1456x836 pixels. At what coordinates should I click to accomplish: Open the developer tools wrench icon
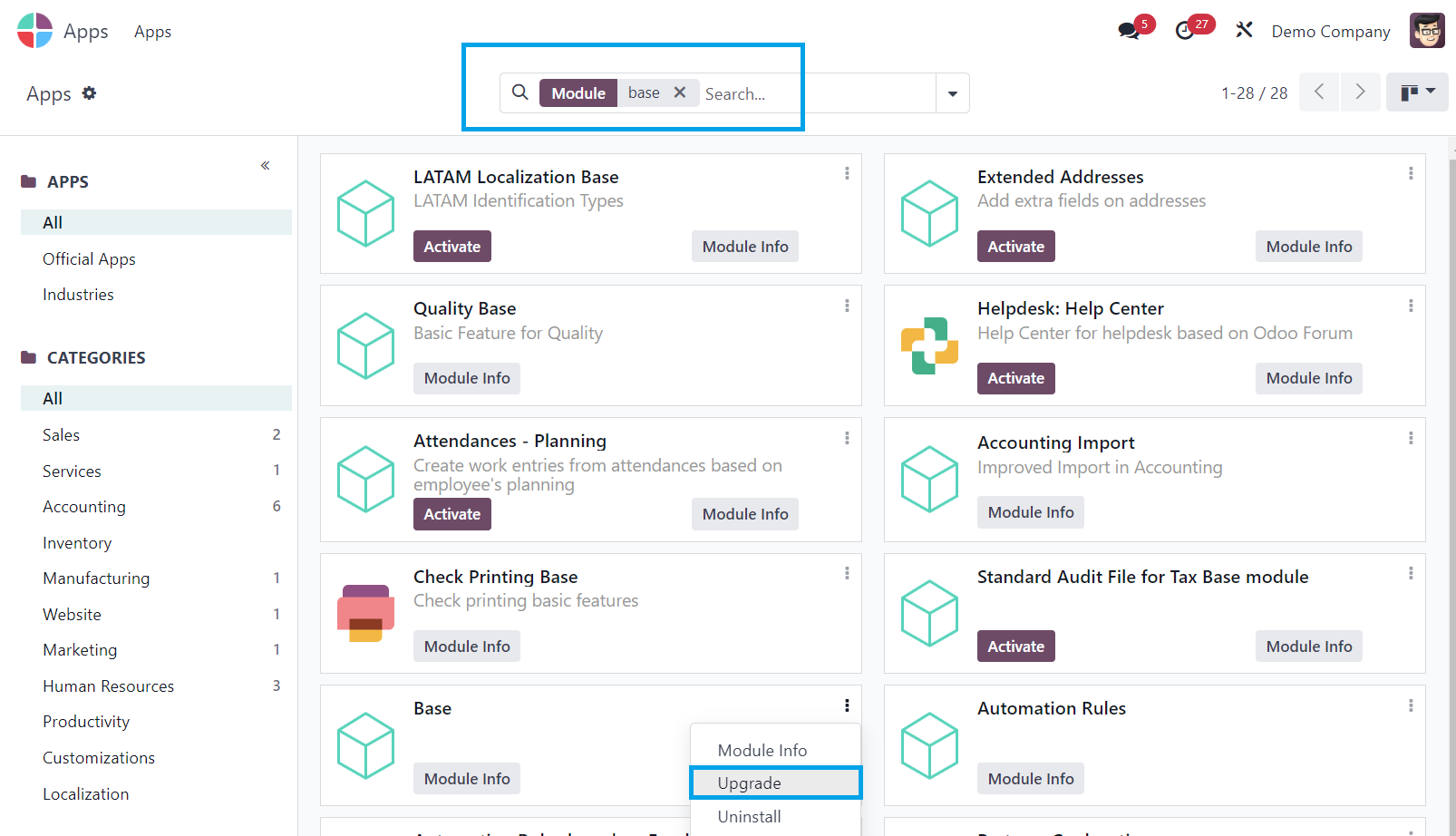pos(1244,31)
